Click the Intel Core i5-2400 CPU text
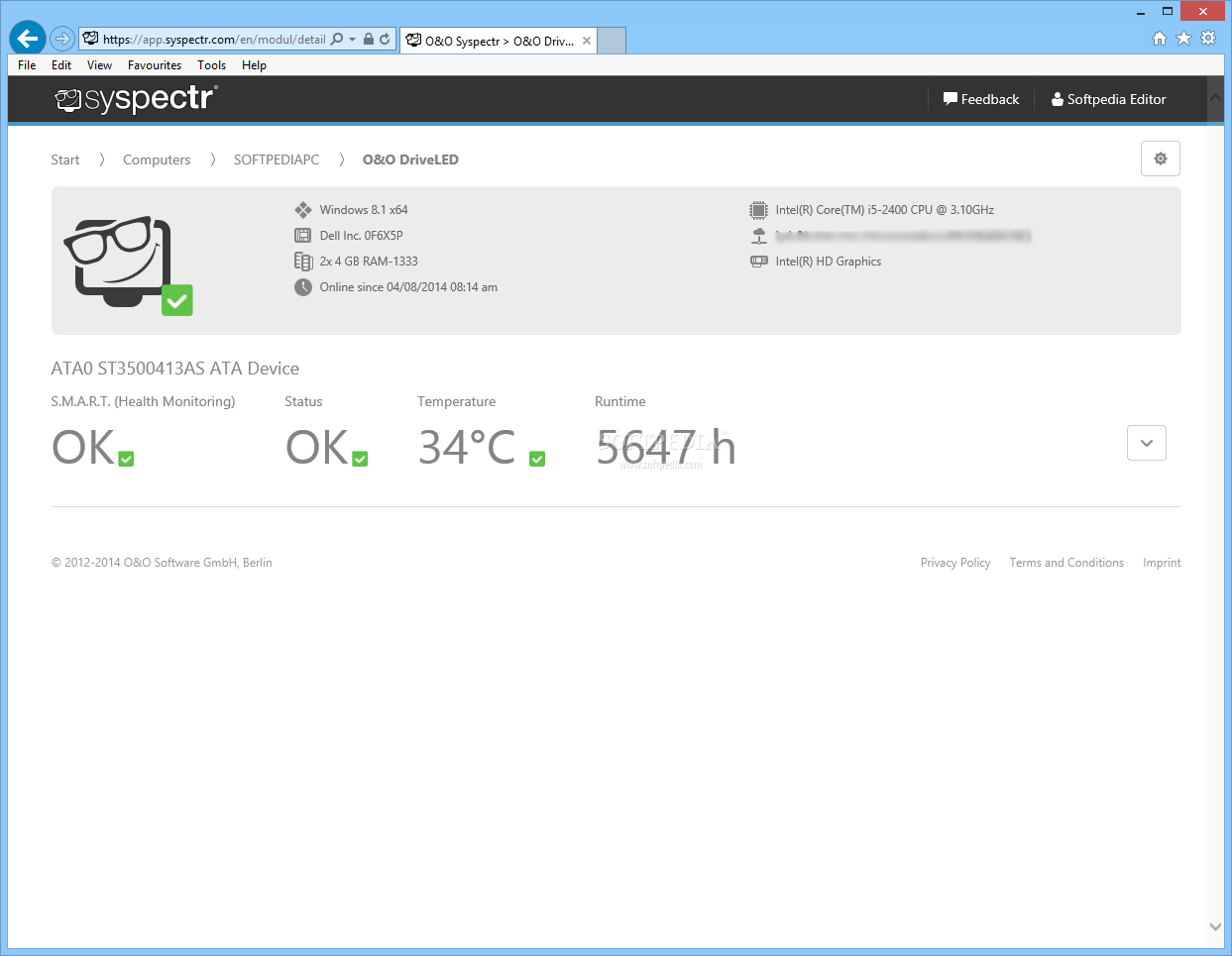This screenshot has width=1232, height=956. click(885, 210)
